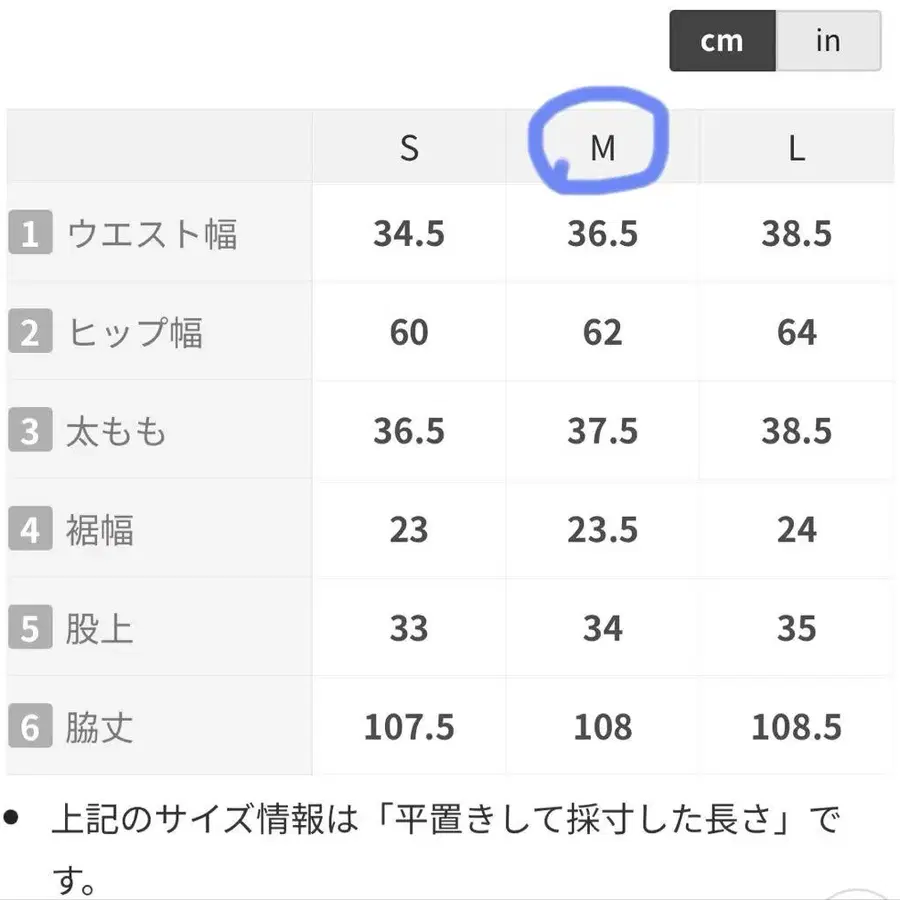The height and width of the screenshot is (900, 900).
Task: Click the number 6 badge beside 脇丈
Action: [x=30, y=727]
